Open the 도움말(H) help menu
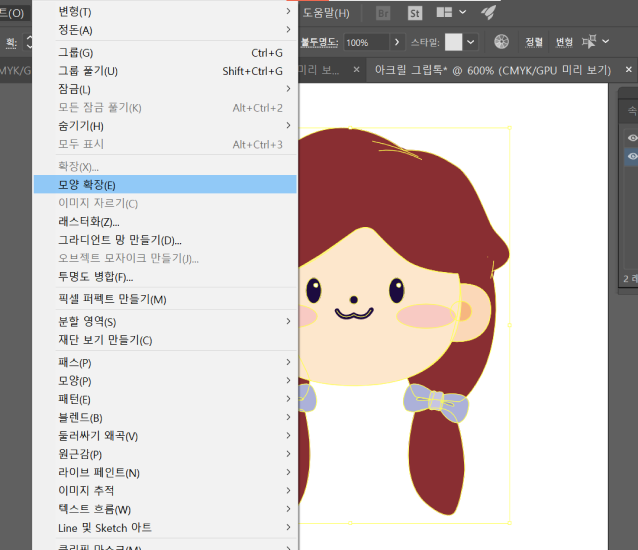Screen dimensions: 638x550 click(x=326, y=13)
